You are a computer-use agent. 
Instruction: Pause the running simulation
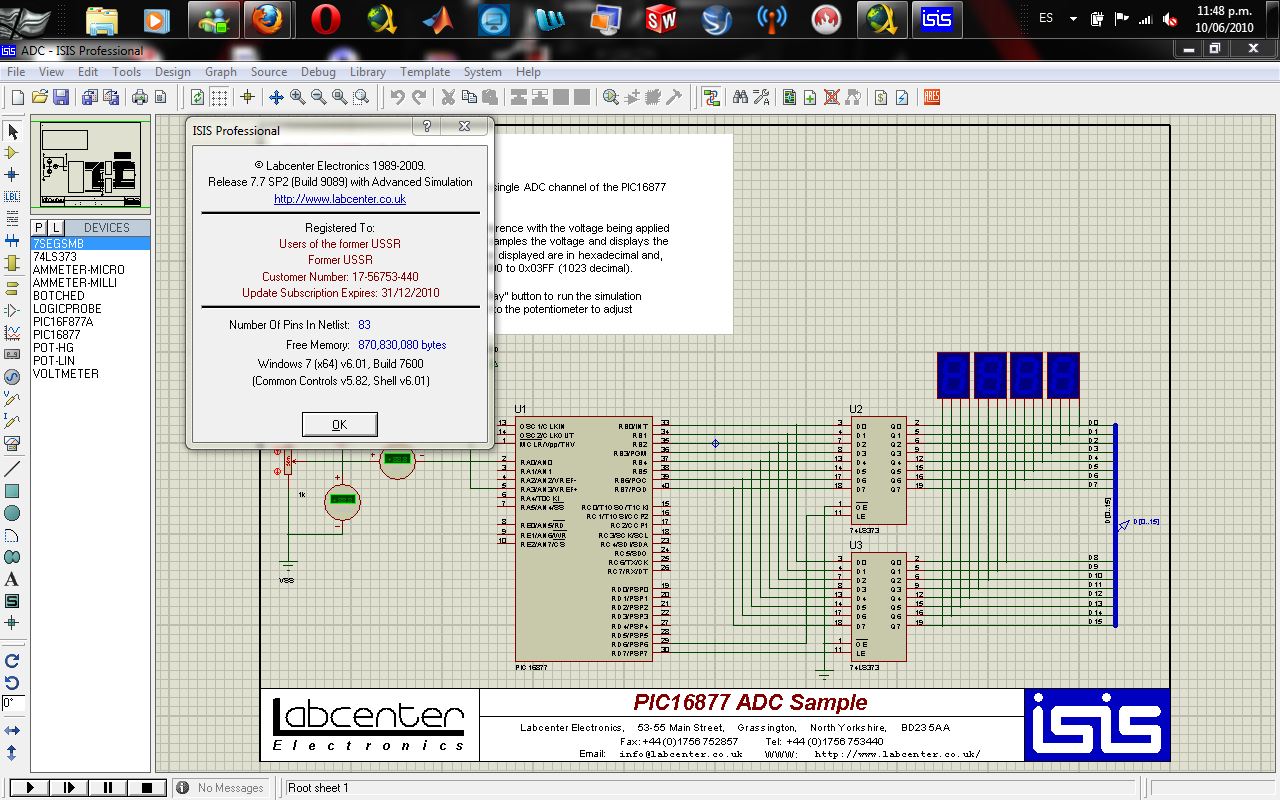(109, 787)
